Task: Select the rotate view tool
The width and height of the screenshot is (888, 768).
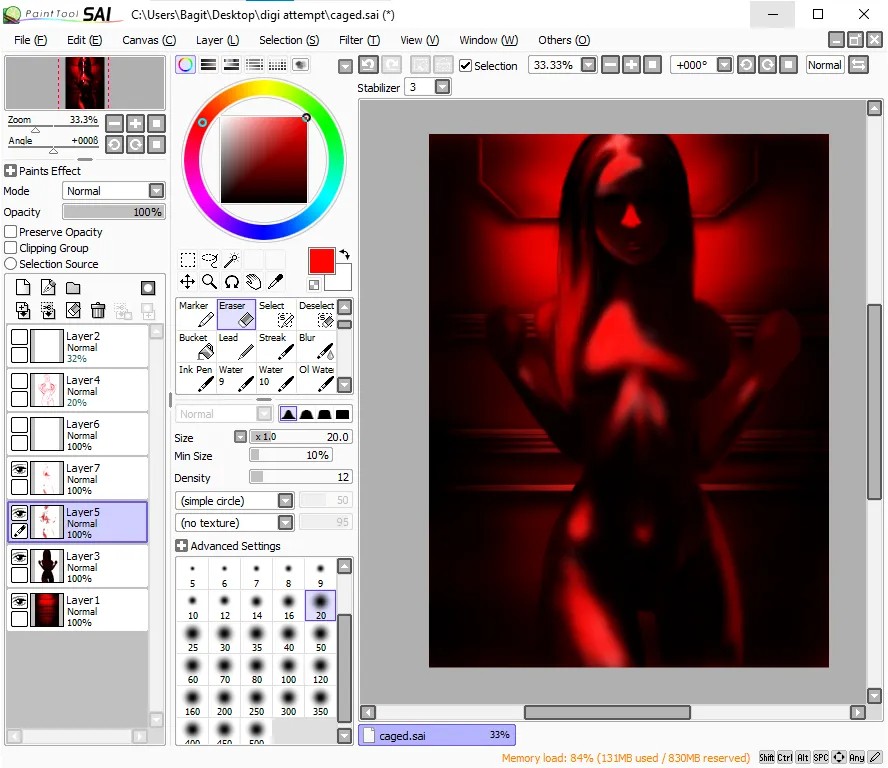Action: (x=231, y=281)
